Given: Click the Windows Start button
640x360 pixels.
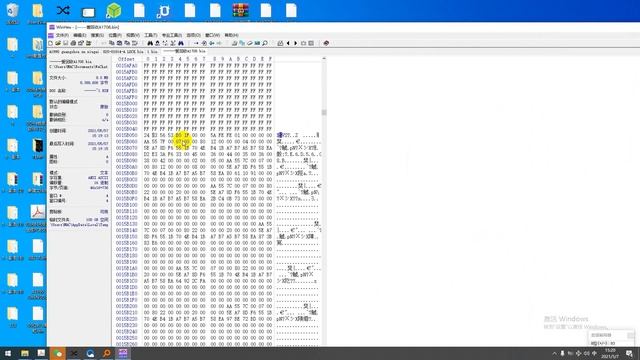Looking at the screenshot, I should [8, 353].
